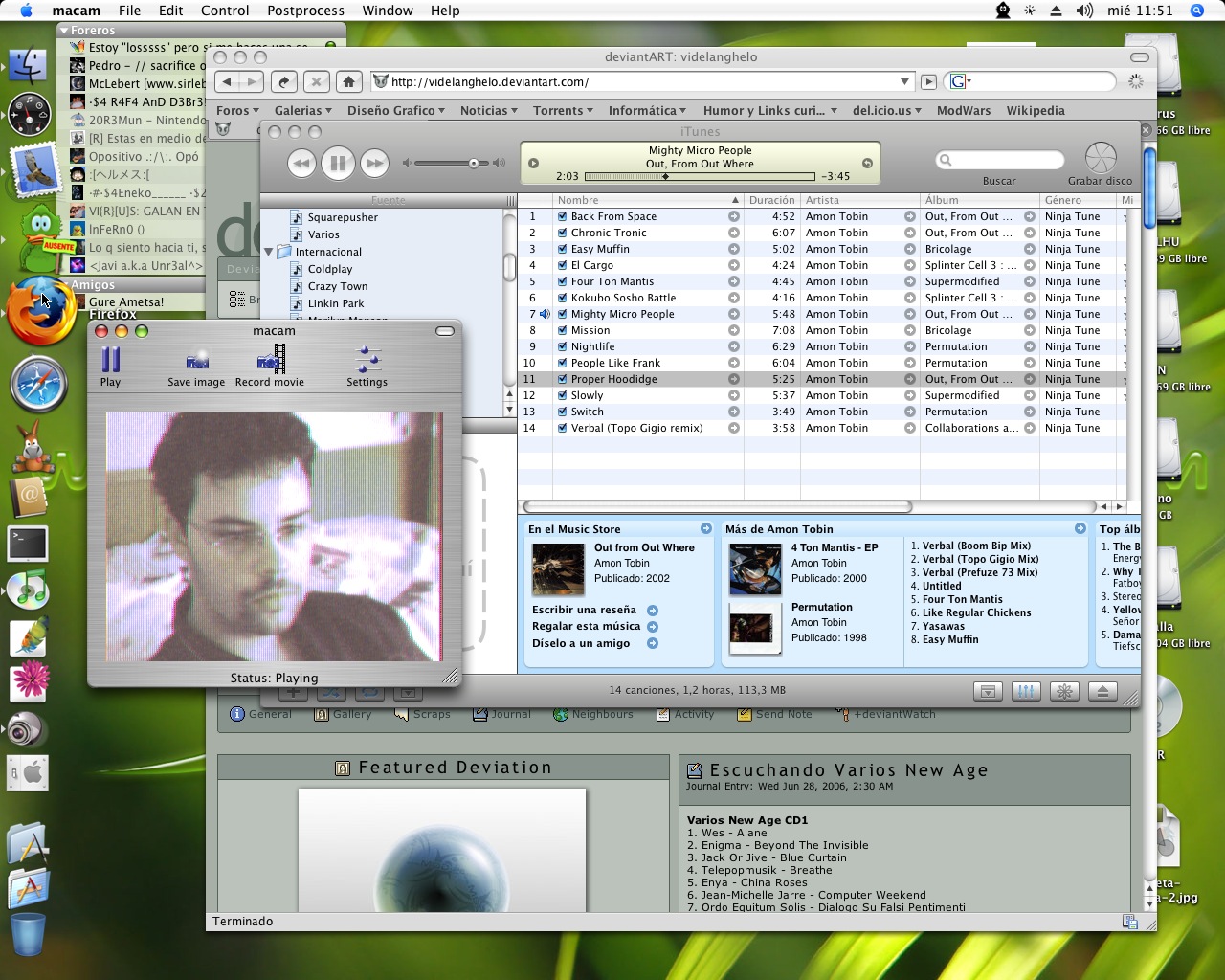Skip to next track in iTunes
The height and width of the screenshot is (980, 1225).
tap(374, 164)
